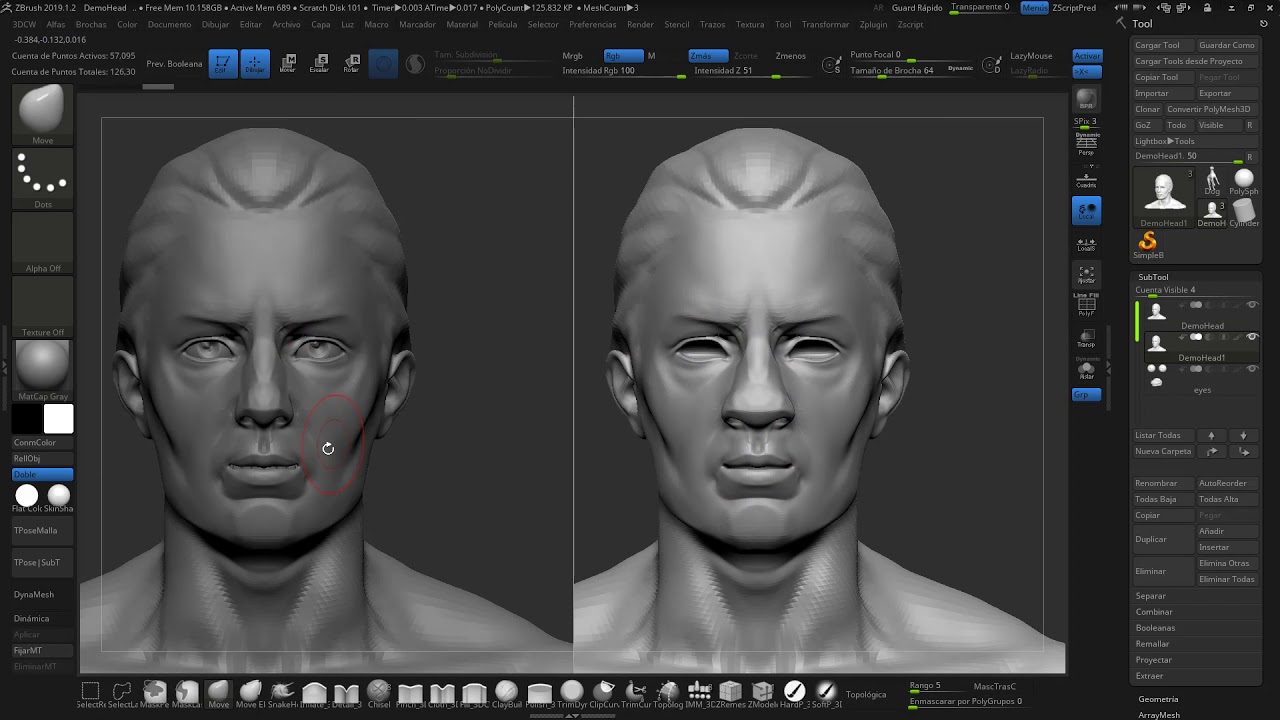Viewport: 1280px width, 720px height.
Task: Select the Chisel brush in bottom shelf
Action: pos(379,693)
